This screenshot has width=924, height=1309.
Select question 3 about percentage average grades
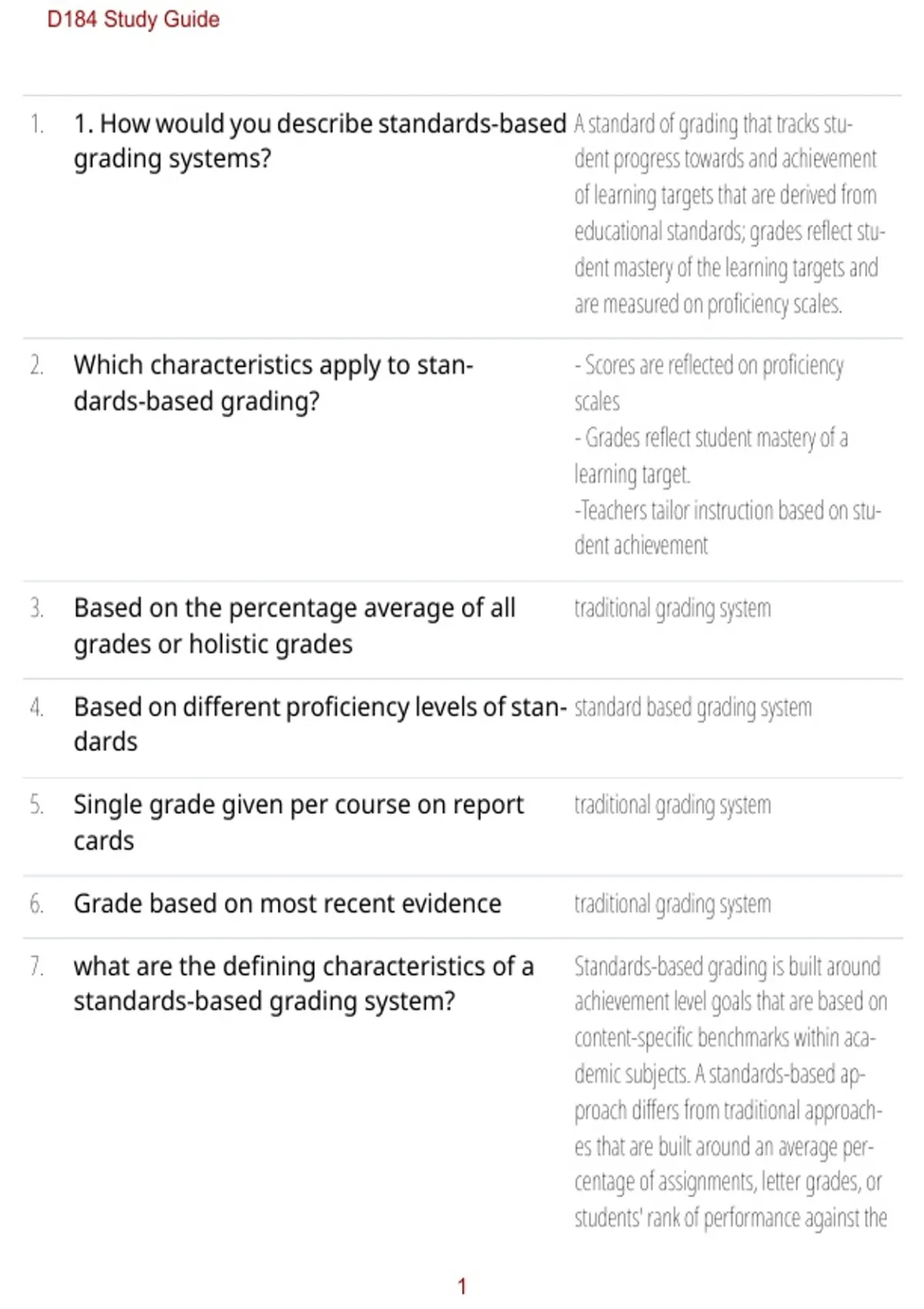(x=294, y=626)
